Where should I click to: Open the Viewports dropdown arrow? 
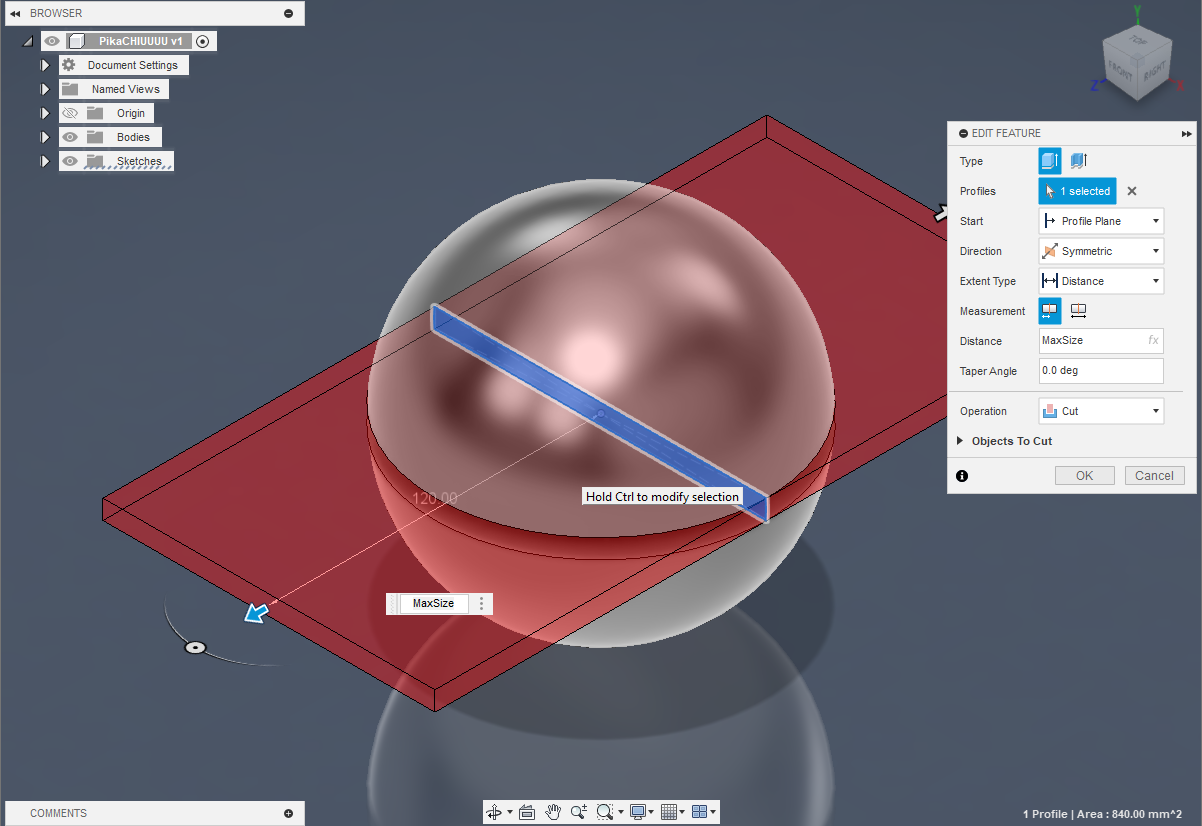pos(713,813)
